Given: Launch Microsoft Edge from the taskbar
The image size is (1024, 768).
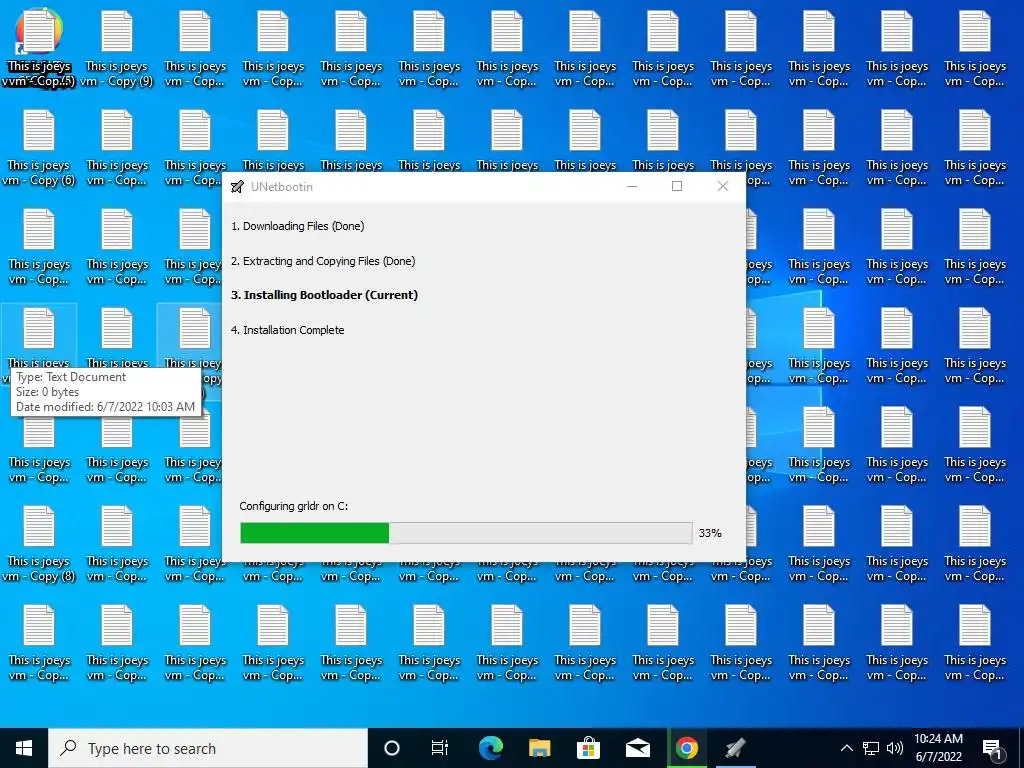Looking at the screenshot, I should (x=490, y=748).
